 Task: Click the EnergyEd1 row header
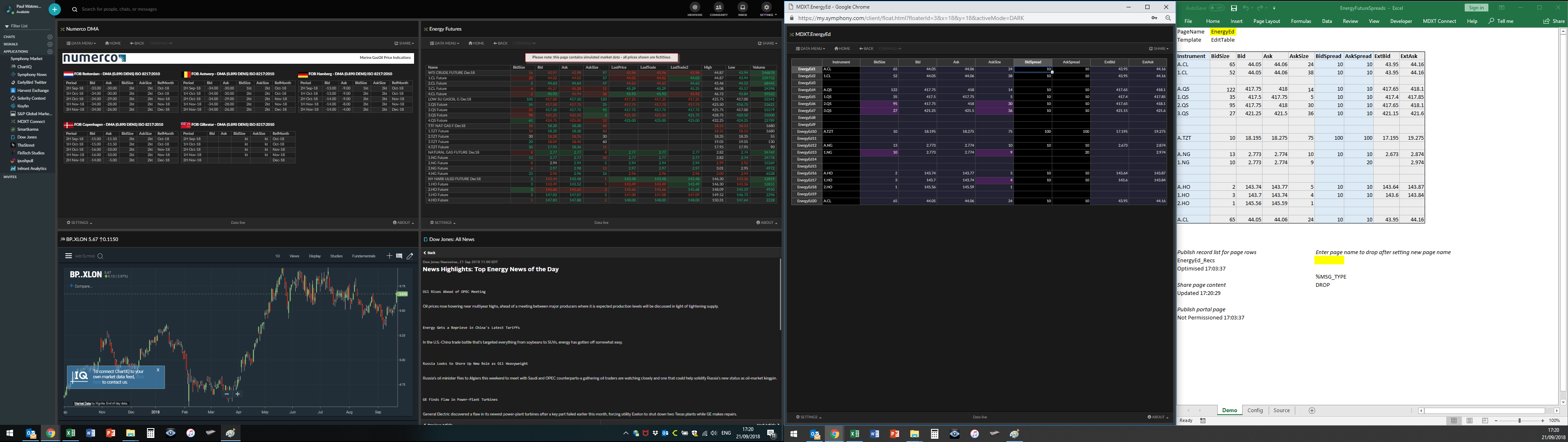[806, 69]
